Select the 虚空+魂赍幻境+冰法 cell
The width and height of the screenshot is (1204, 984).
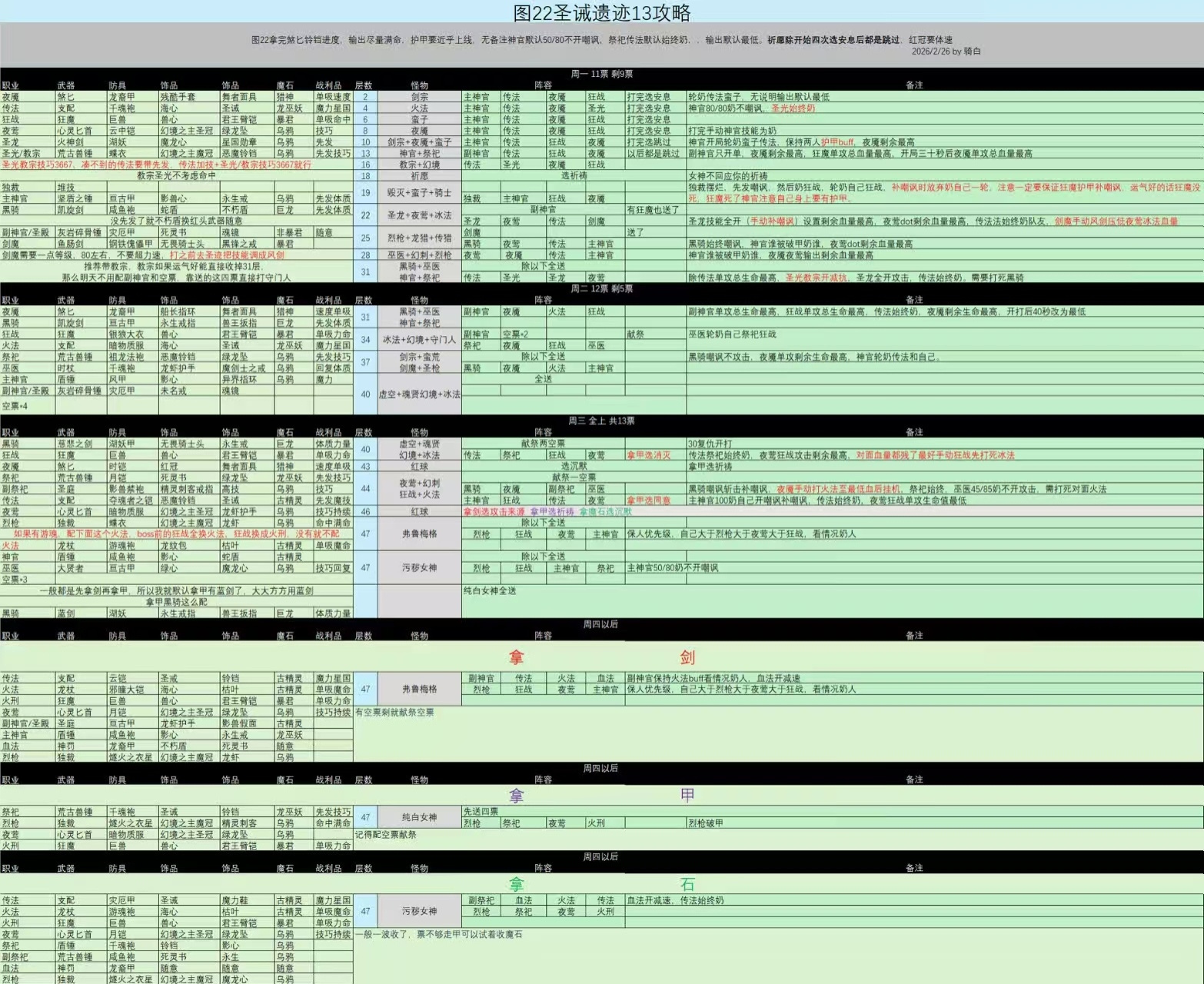[419, 394]
